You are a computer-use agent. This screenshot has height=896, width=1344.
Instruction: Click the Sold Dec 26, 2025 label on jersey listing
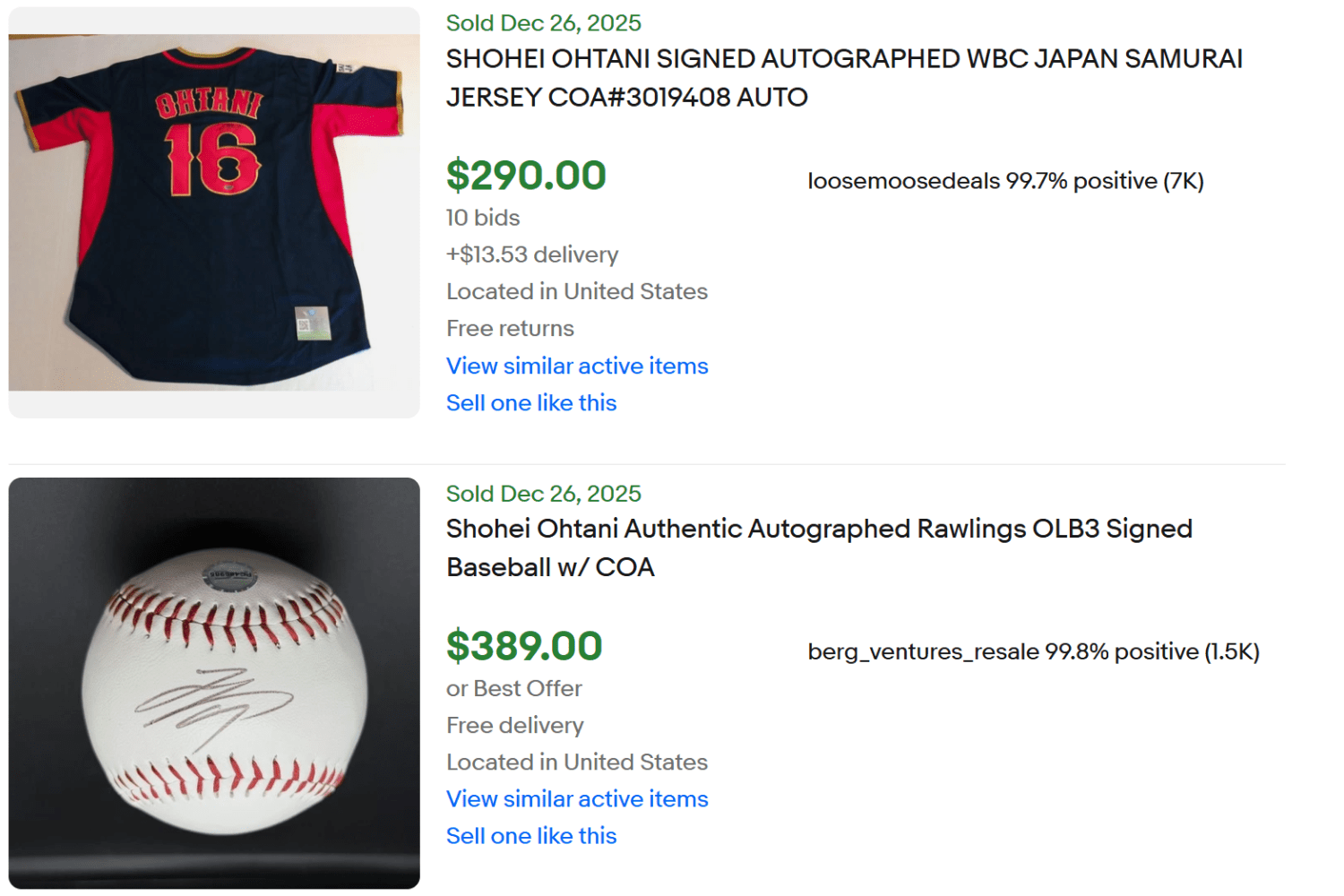[543, 22]
